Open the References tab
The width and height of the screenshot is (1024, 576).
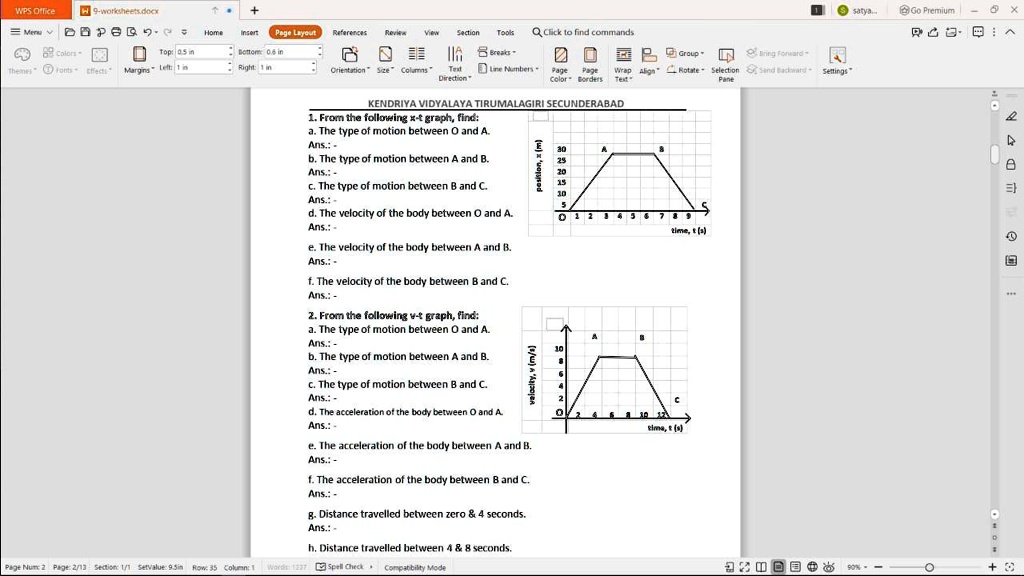click(x=349, y=32)
